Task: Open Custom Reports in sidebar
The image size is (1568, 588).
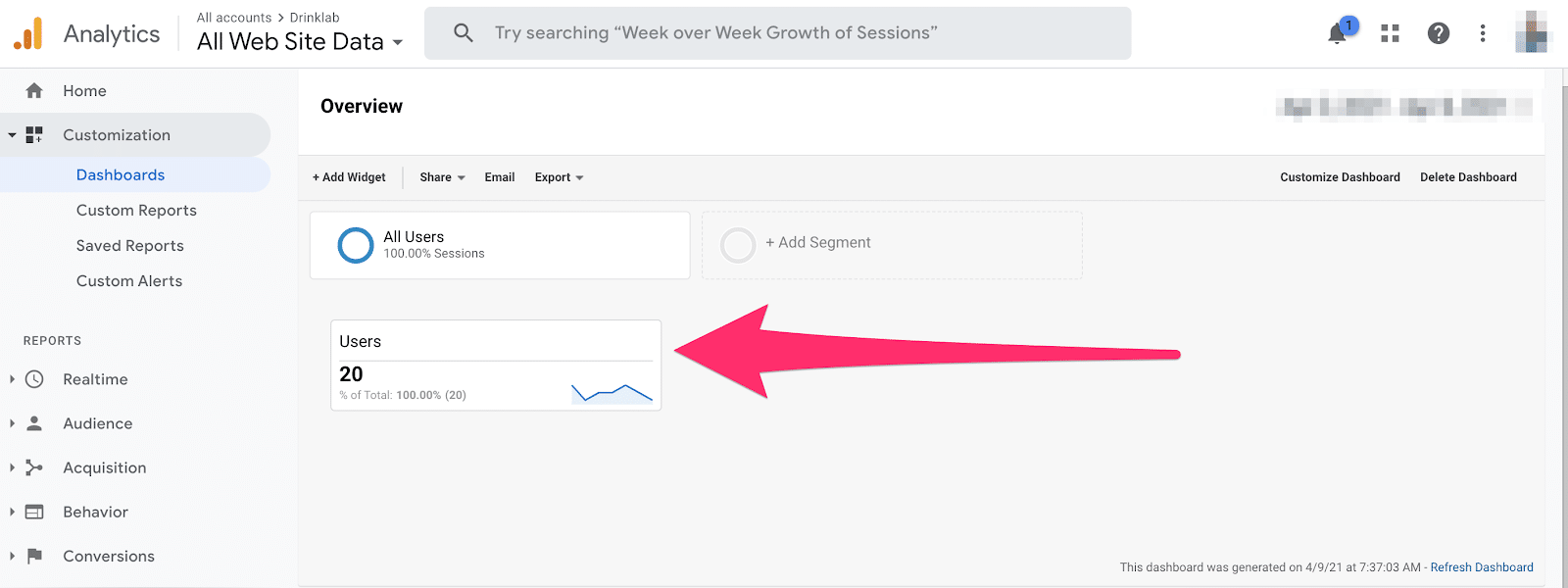Action: pos(136,210)
